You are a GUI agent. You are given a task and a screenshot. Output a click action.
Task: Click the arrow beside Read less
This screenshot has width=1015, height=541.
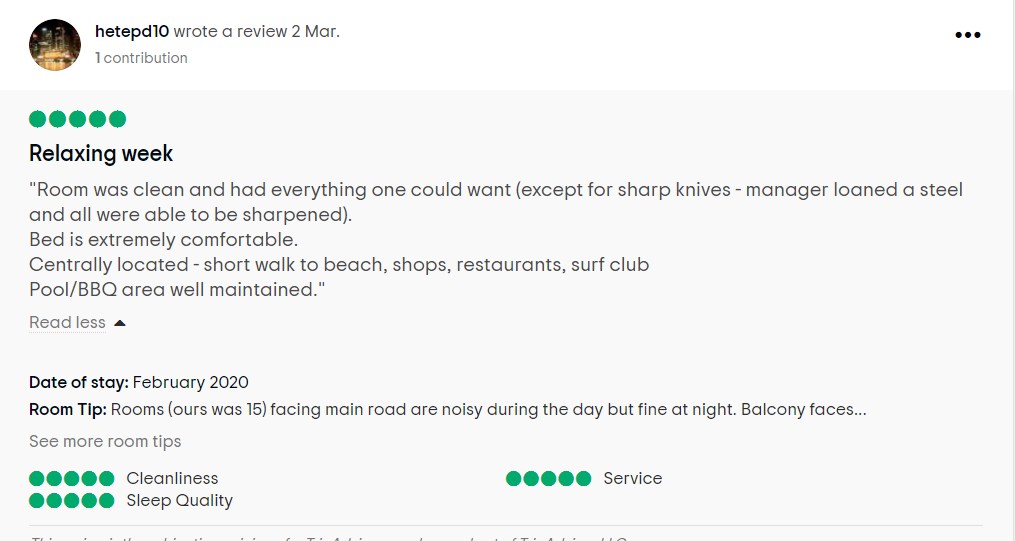(120, 323)
